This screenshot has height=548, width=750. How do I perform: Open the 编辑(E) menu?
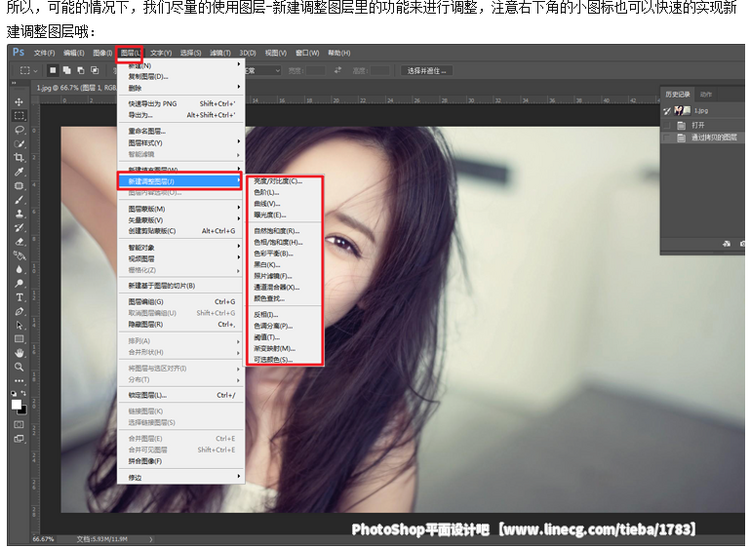pos(74,53)
